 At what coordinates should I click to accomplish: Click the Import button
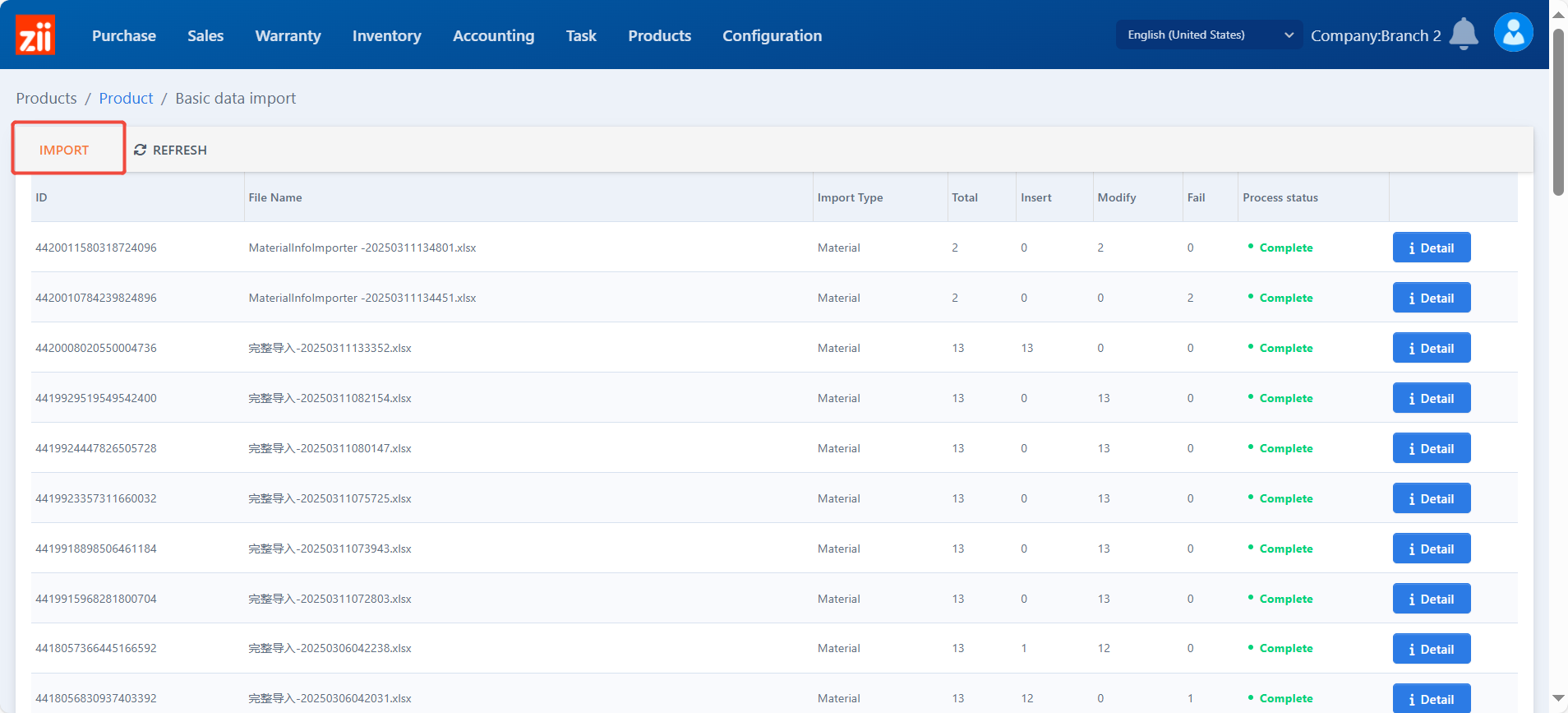coord(64,150)
